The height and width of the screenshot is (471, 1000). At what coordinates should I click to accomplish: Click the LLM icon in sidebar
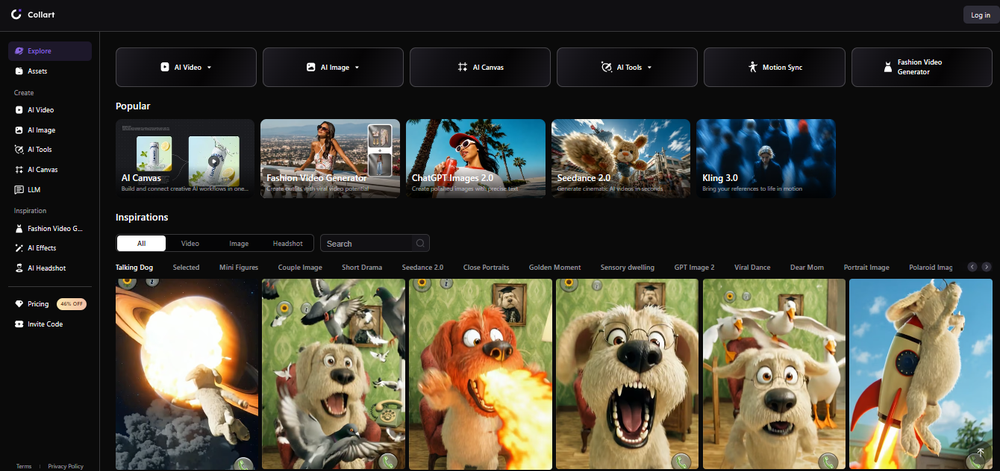pyautogui.click(x=19, y=189)
